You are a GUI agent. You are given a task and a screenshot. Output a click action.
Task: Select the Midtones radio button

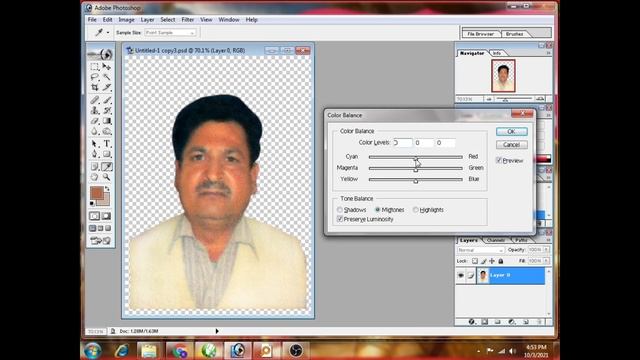378,210
